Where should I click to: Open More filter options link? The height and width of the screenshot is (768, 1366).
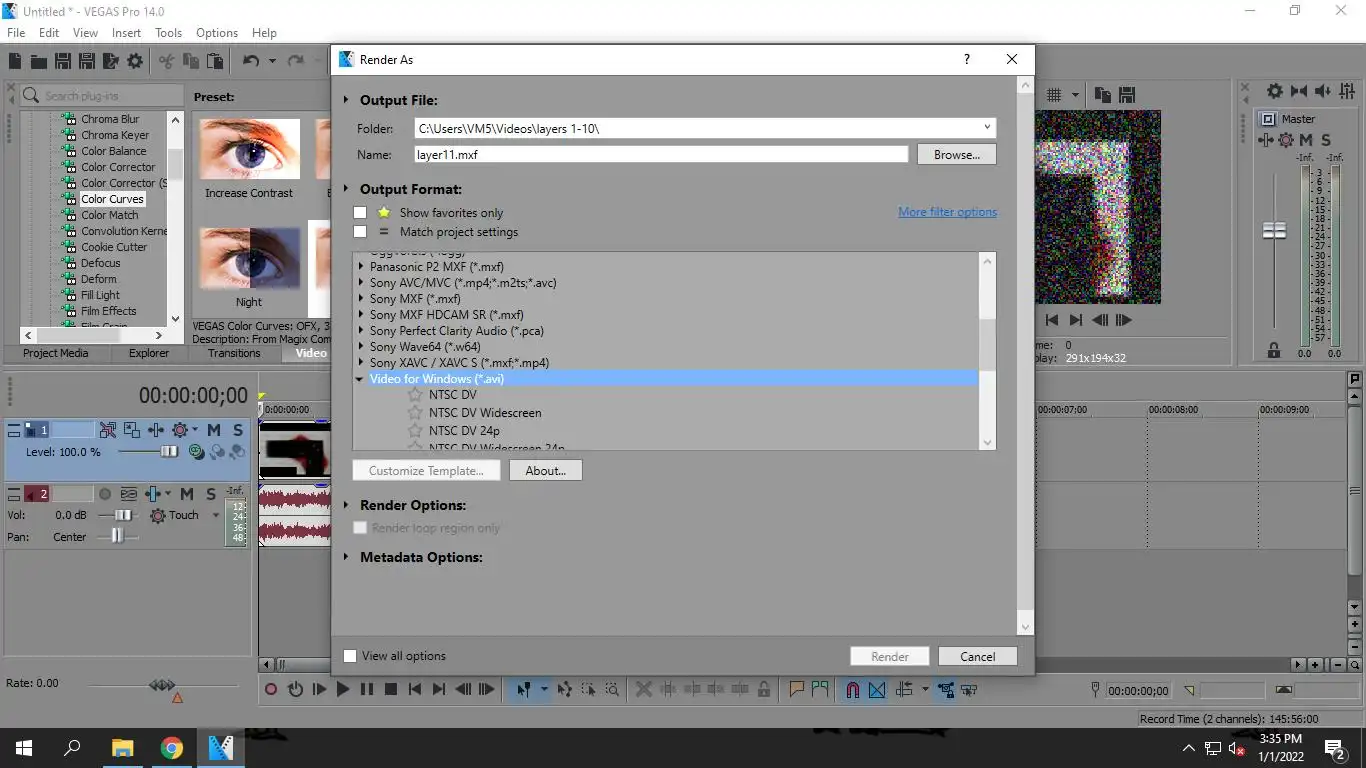pos(947,212)
